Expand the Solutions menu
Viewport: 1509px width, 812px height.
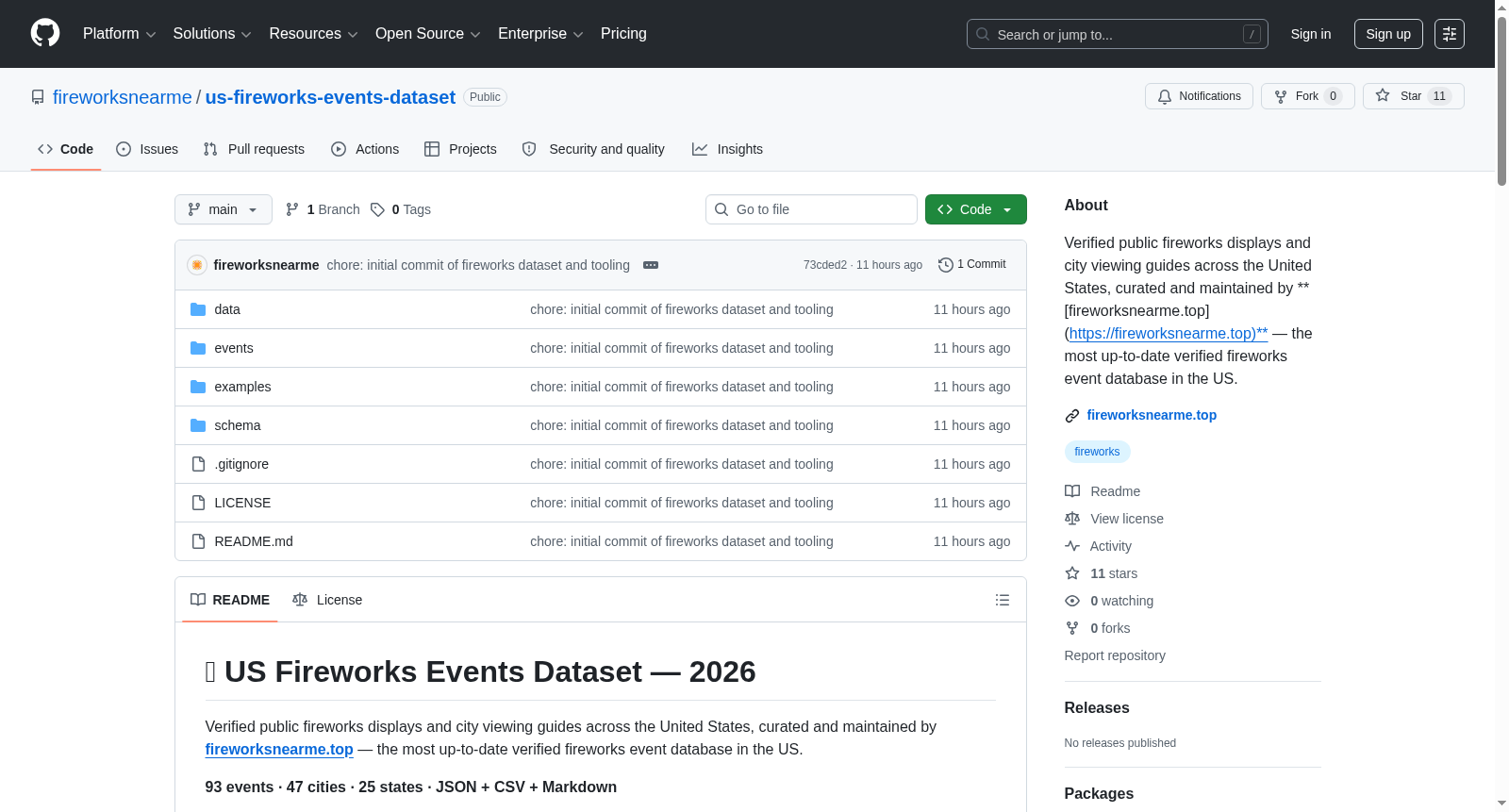(212, 34)
